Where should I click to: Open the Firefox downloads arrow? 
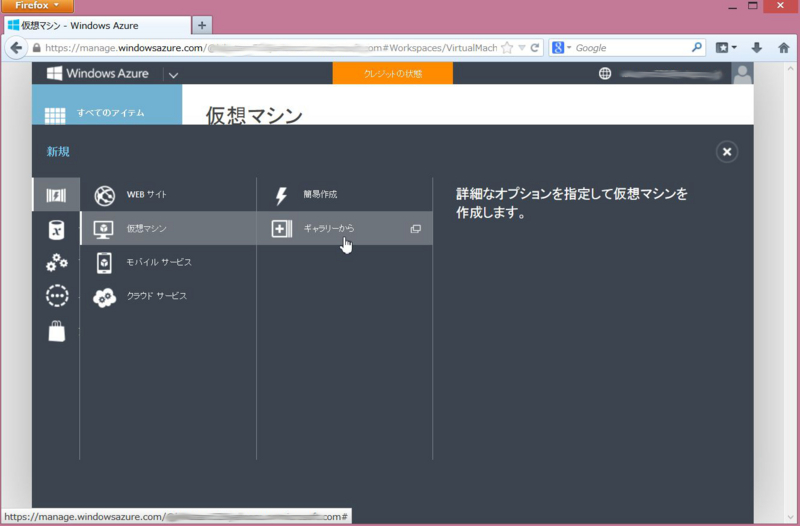(757, 48)
